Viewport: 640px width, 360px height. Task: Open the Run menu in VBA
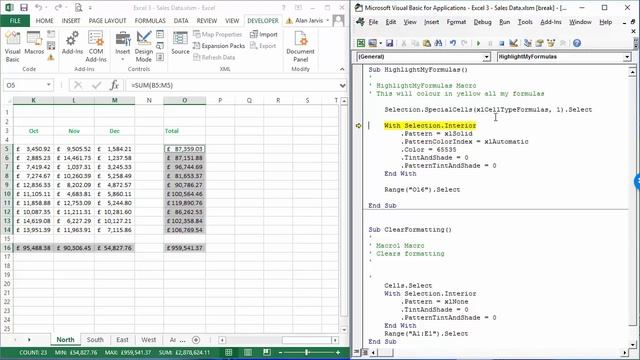504,22
